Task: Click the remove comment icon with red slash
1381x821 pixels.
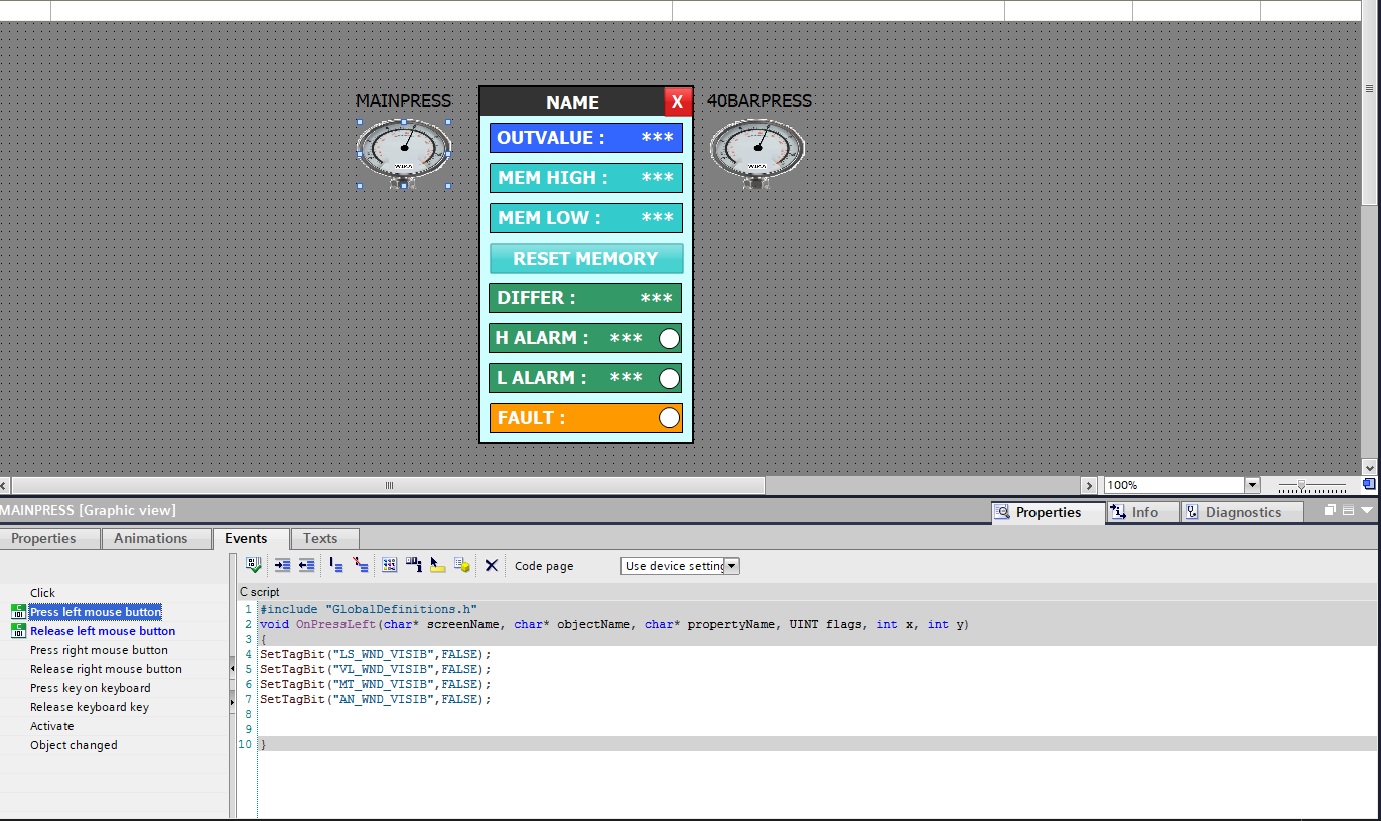Action: [361, 565]
